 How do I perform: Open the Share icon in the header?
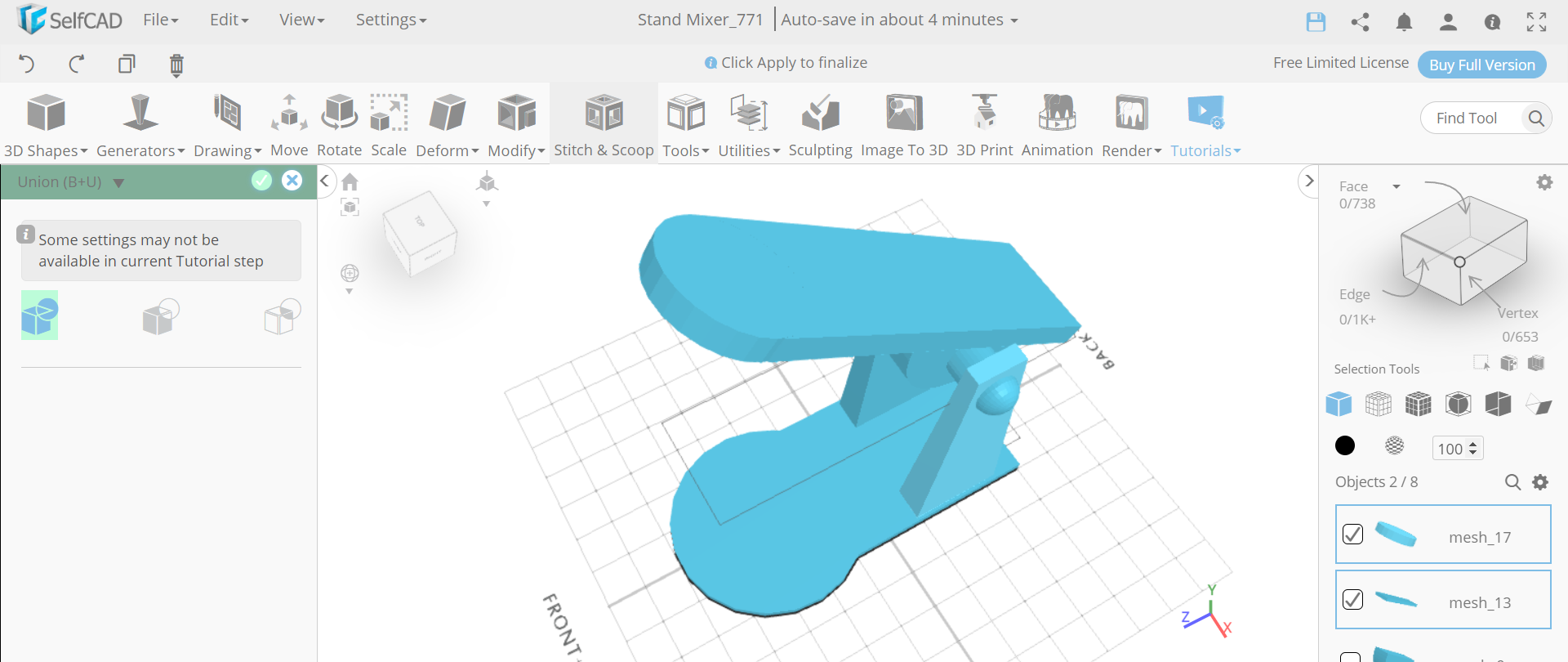[x=1360, y=22]
